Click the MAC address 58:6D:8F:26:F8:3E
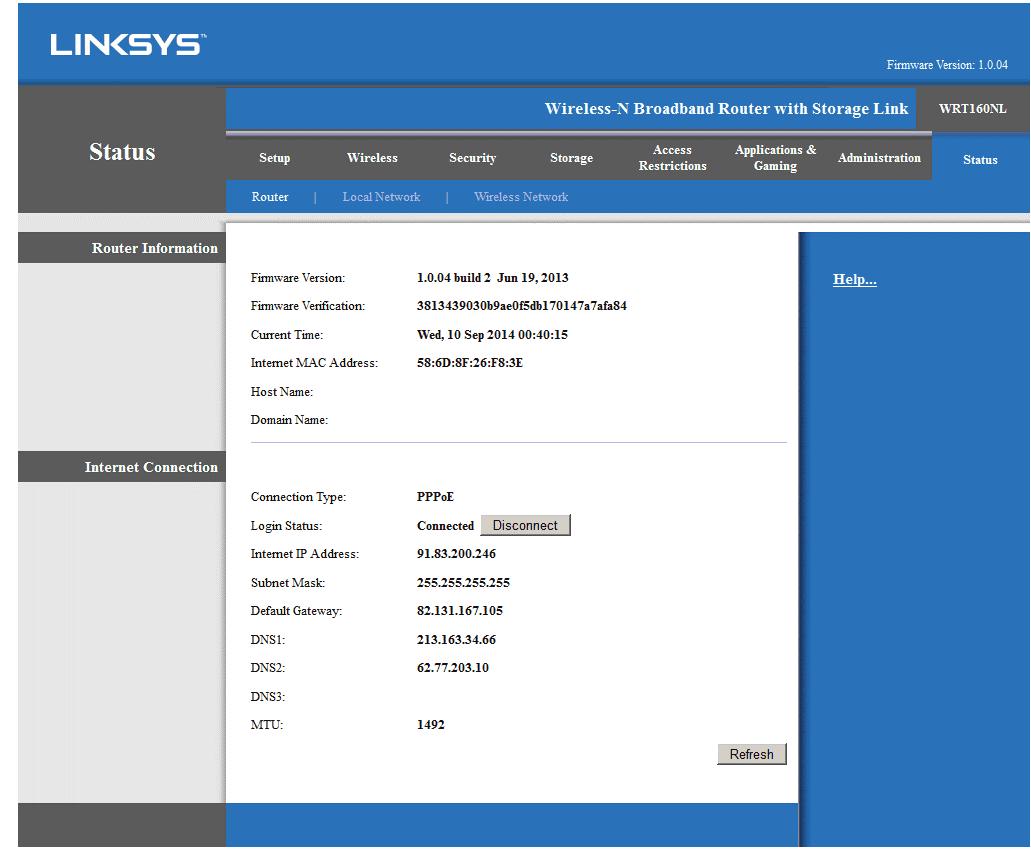1031x858 pixels. [x=469, y=363]
